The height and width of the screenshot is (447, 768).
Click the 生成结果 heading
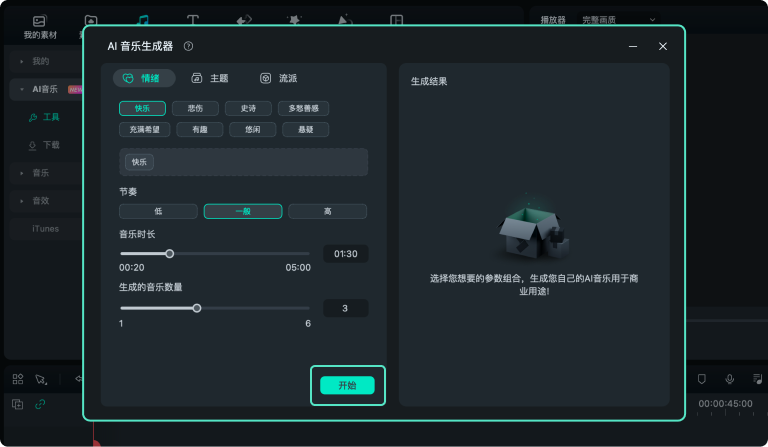coord(429,81)
